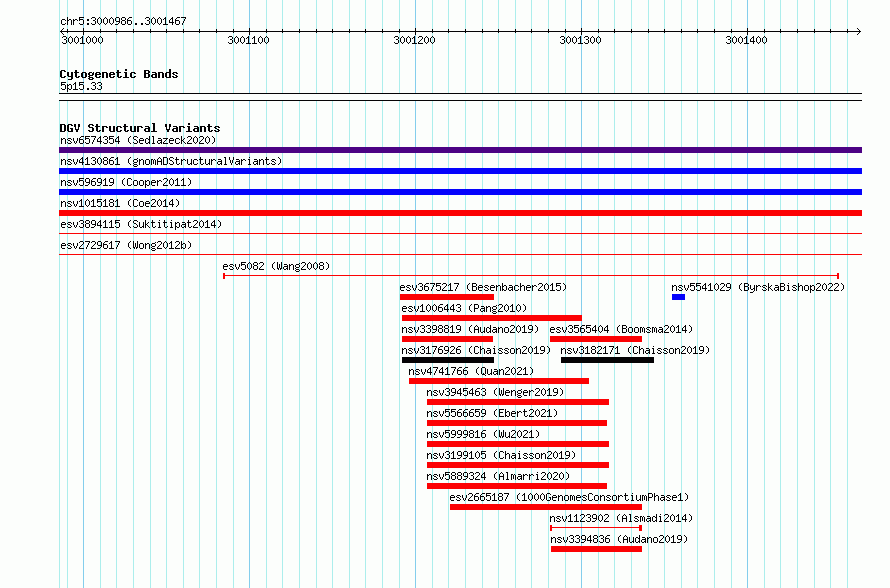Image resolution: width=890 pixels, height=588 pixels.
Task: Open nsv5889324 (Almarri2020) label
Action: pos(498,476)
